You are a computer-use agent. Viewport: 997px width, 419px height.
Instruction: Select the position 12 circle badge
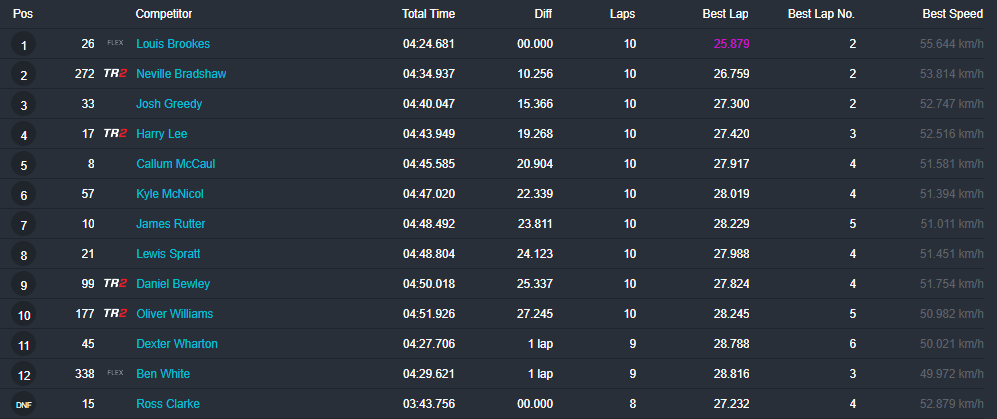point(24,375)
